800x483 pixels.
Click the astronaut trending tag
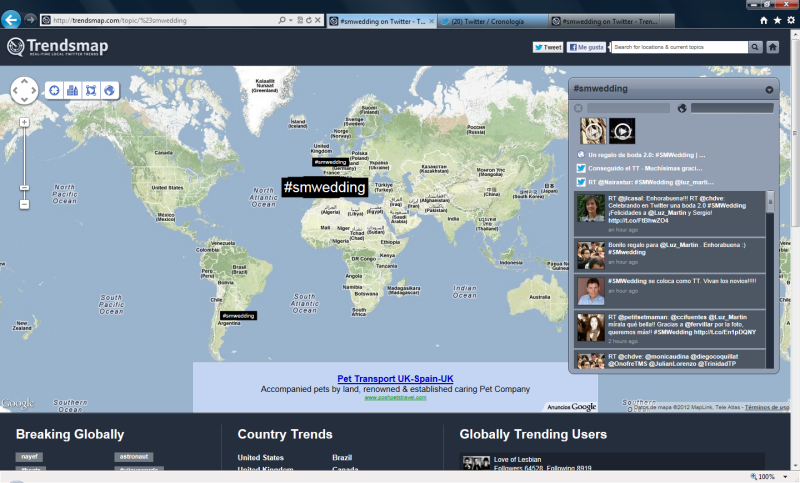[134, 457]
